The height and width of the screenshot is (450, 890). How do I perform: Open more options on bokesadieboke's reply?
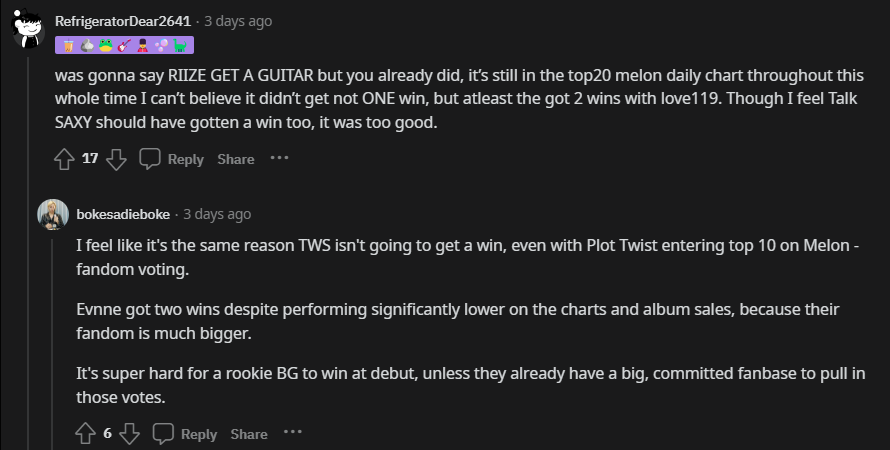point(292,433)
